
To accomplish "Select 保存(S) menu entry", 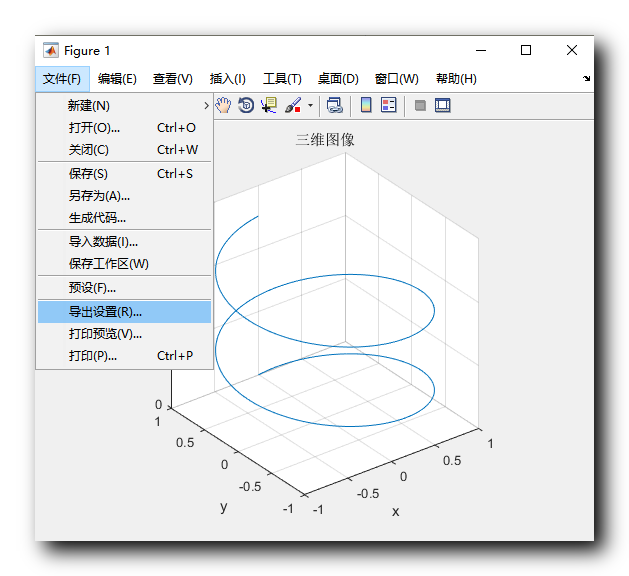I will (124, 174).
